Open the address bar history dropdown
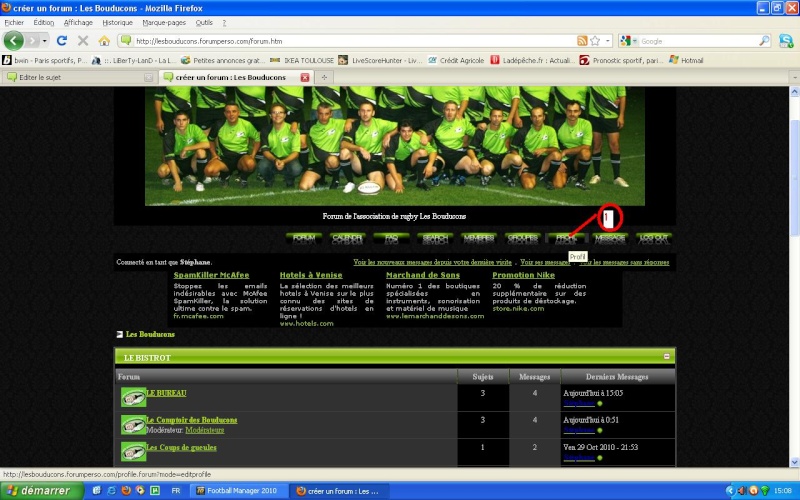This screenshot has width=800, height=500. (608, 41)
